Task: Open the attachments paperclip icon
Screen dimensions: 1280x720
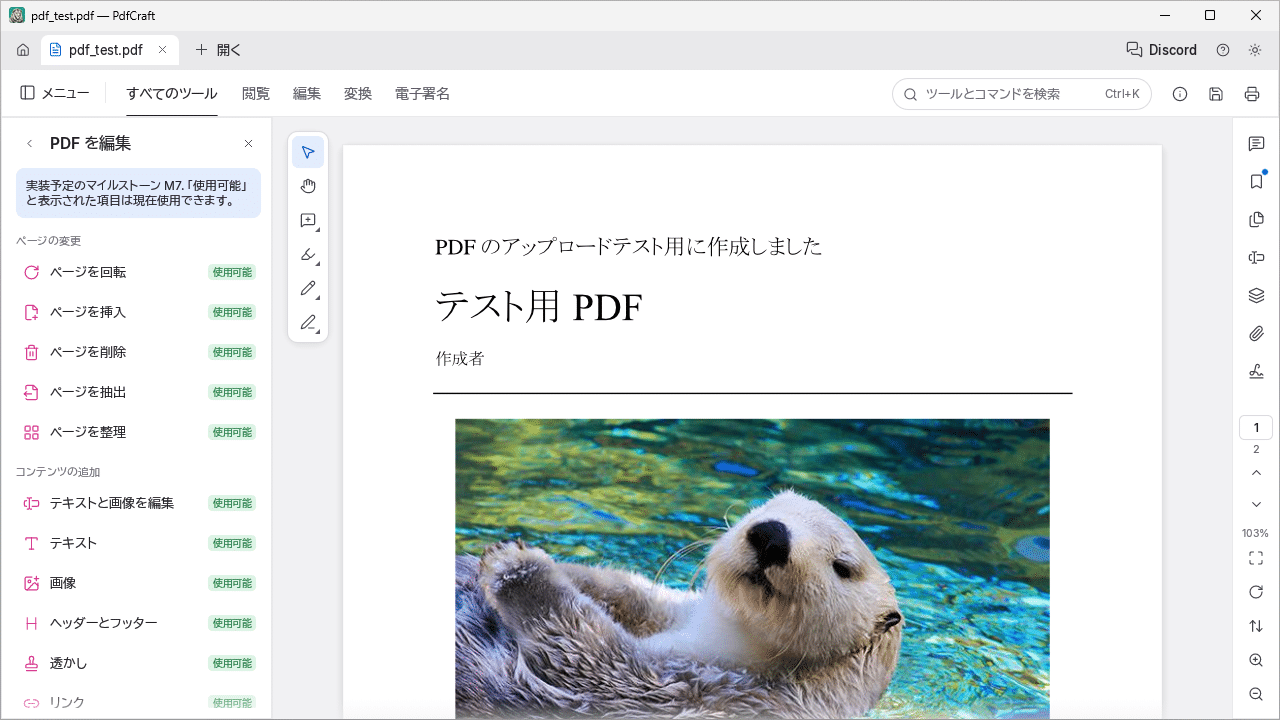Action: (x=1256, y=334)
